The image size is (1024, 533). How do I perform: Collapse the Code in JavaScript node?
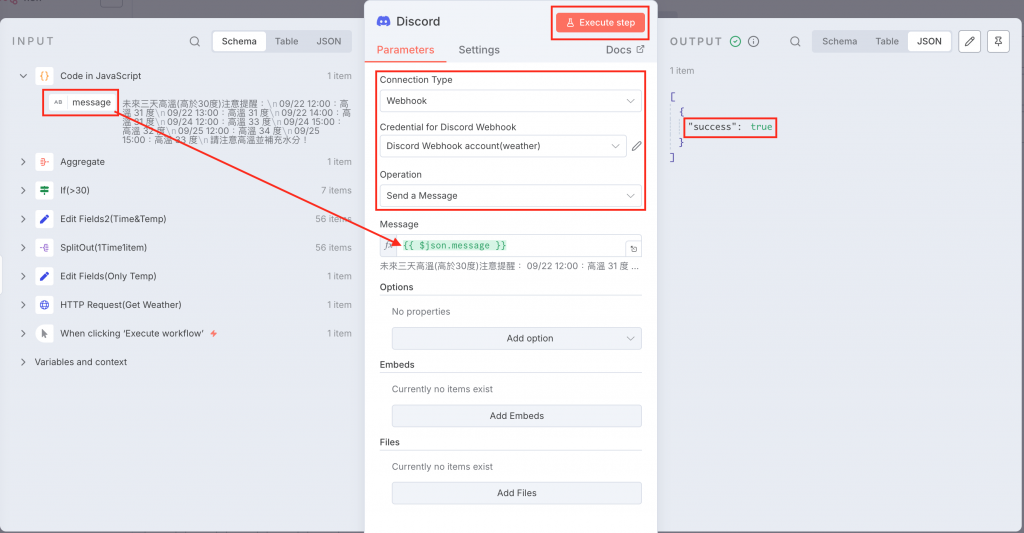(23, 76)
